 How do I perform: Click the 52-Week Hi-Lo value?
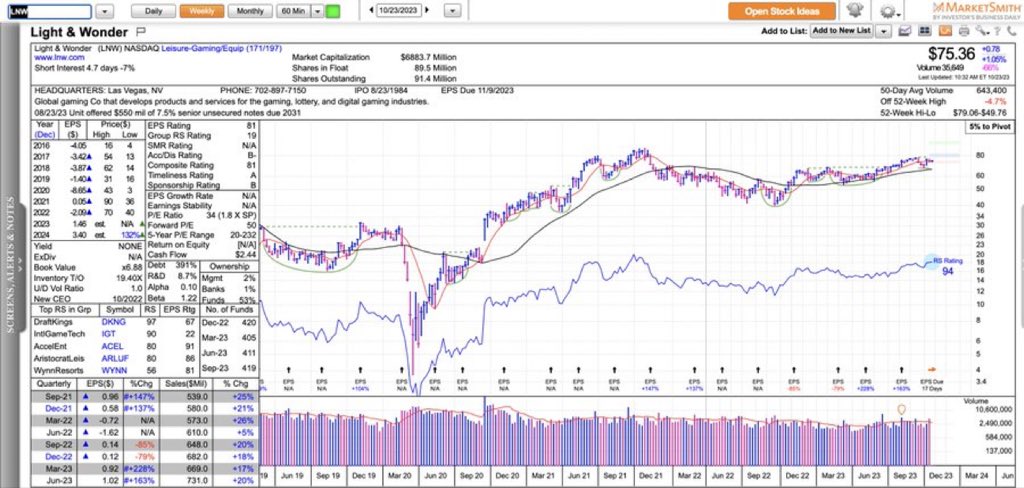979,115
